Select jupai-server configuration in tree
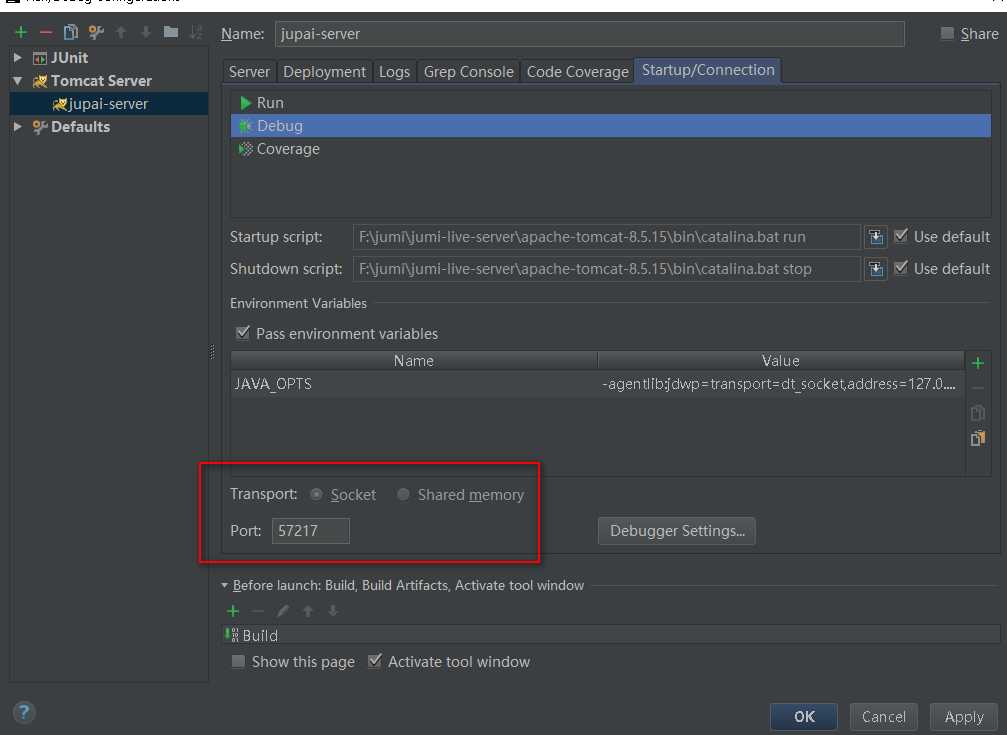1007x735 pixels. 109,104
